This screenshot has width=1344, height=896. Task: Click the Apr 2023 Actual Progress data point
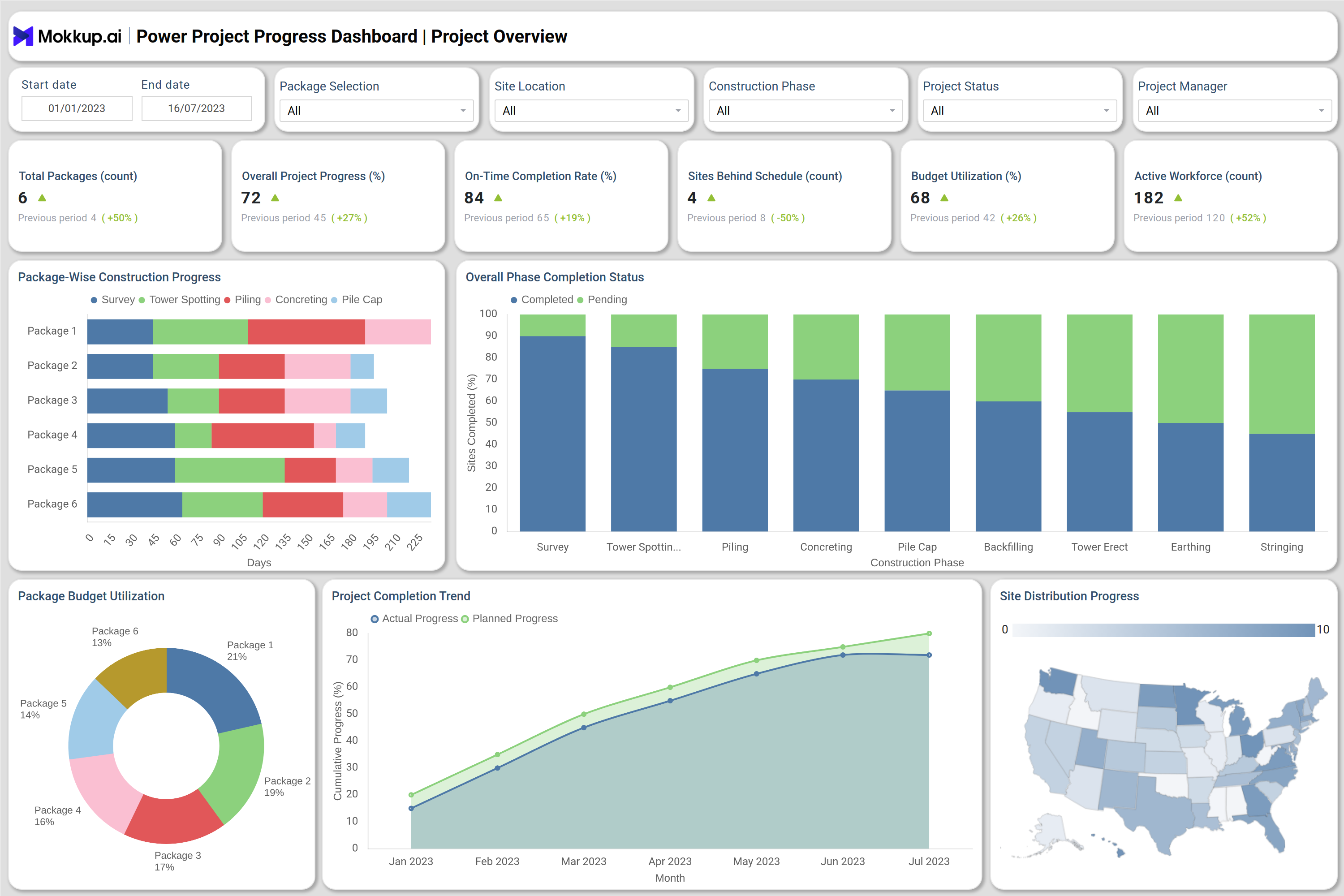[670, 701]
